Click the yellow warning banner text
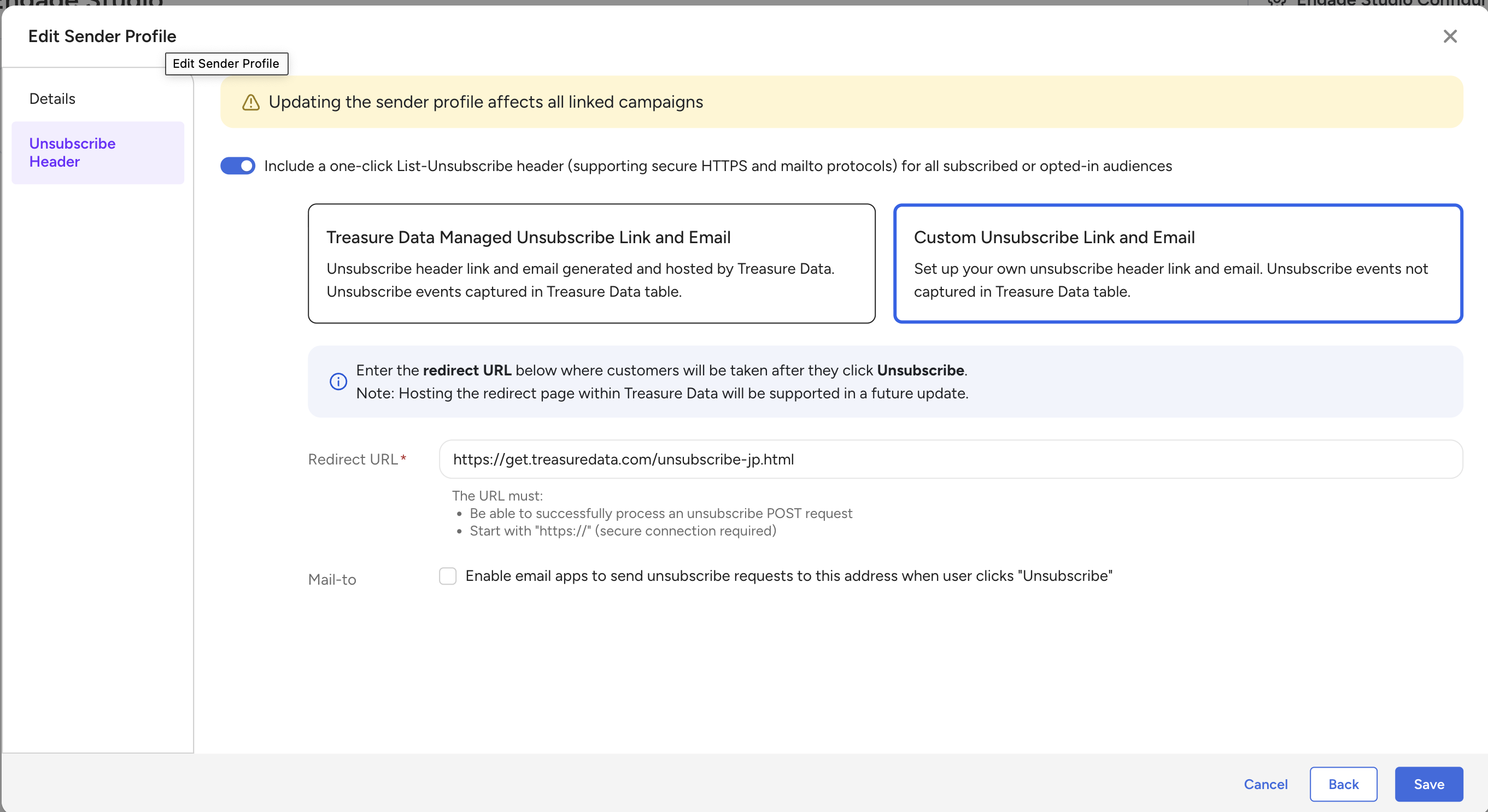This screenshot has height=812, width=1488. click(x=486, y=102)
